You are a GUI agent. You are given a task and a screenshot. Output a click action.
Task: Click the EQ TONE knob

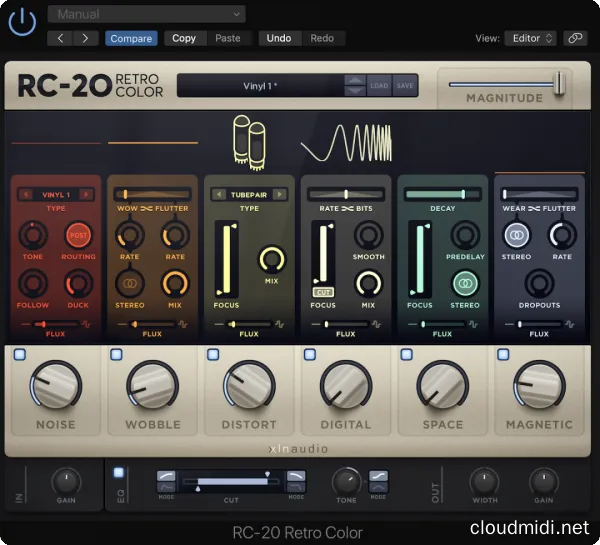(x=346, y=481)
